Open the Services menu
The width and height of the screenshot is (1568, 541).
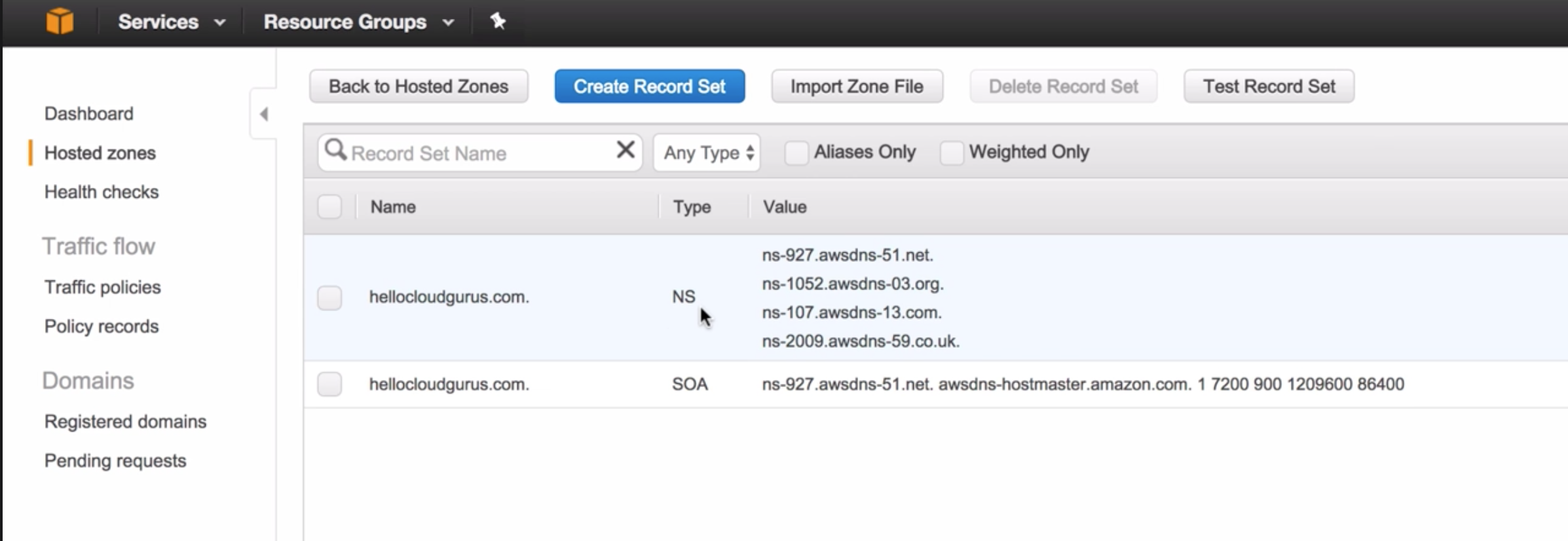(172, 22)
